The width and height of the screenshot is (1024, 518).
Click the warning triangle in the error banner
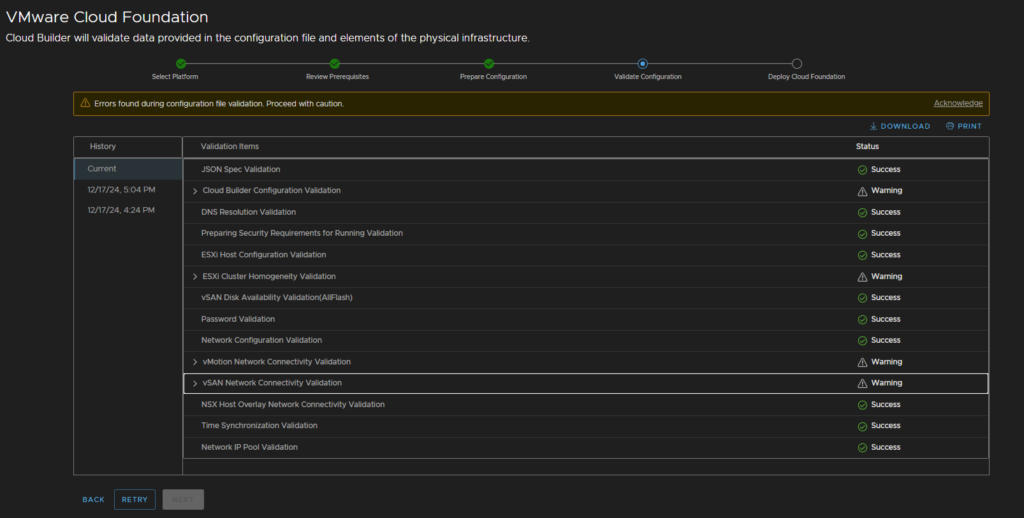[85, 103]
